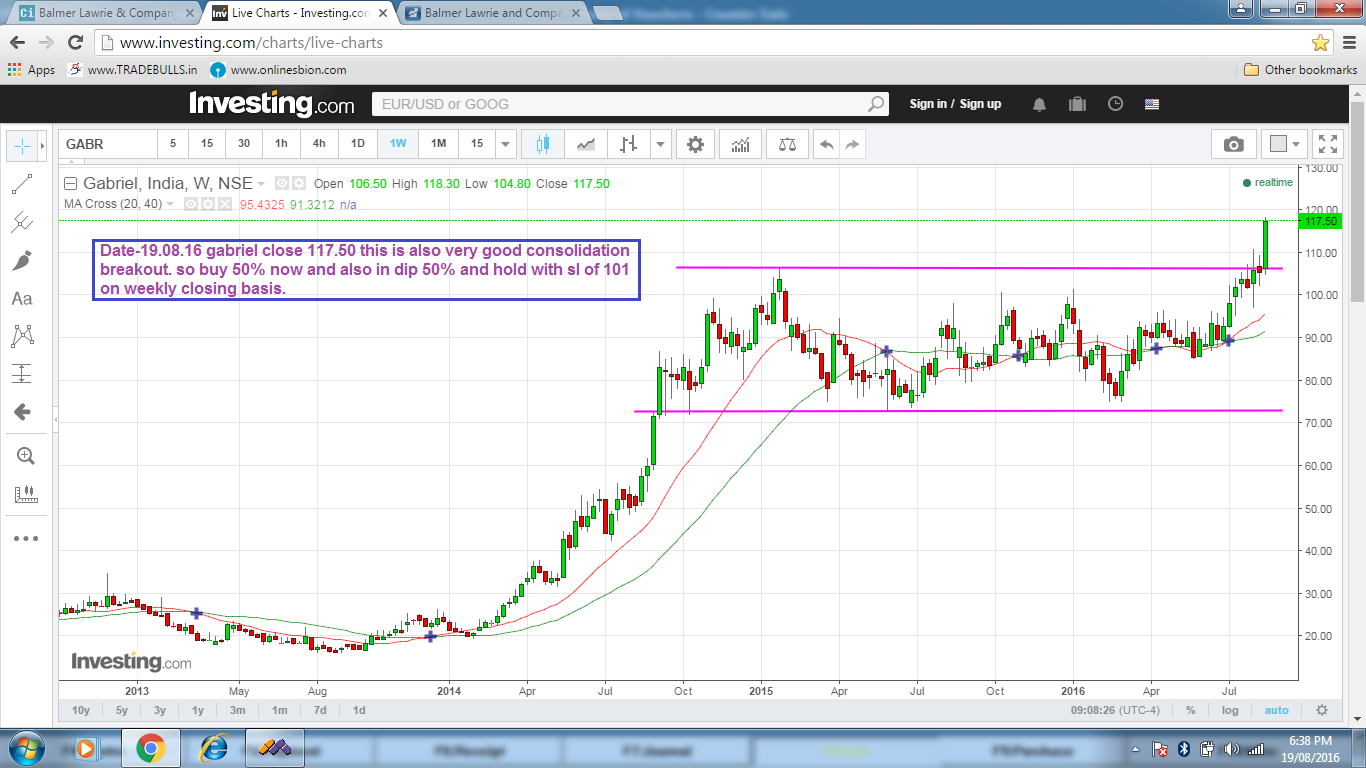Viewport: 1366px width, 768px height.
Task: Click the Sign up link
Action: pyautogui.click(x=980, y=104)
